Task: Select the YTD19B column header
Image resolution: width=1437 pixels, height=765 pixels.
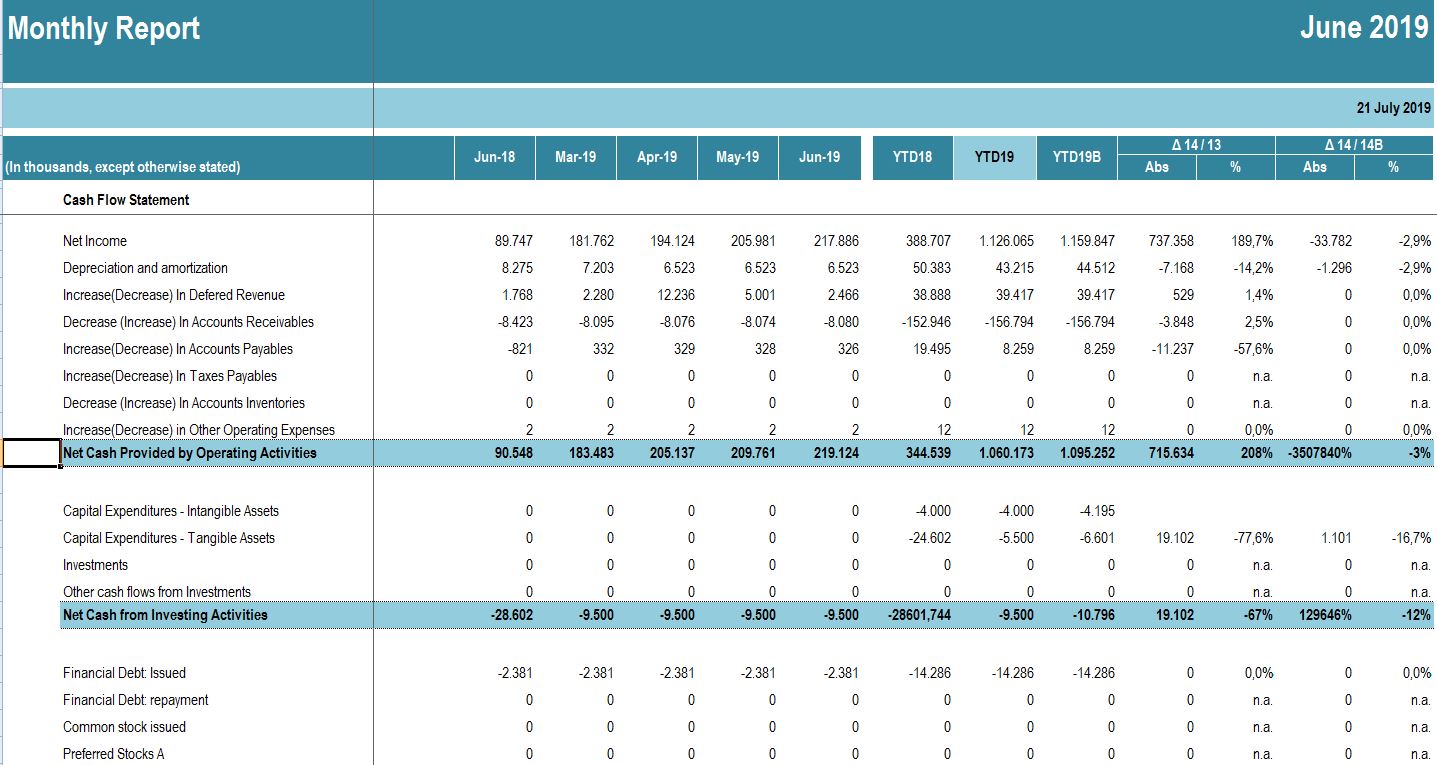Action: pyautogui.click(x=1077, y=157)
